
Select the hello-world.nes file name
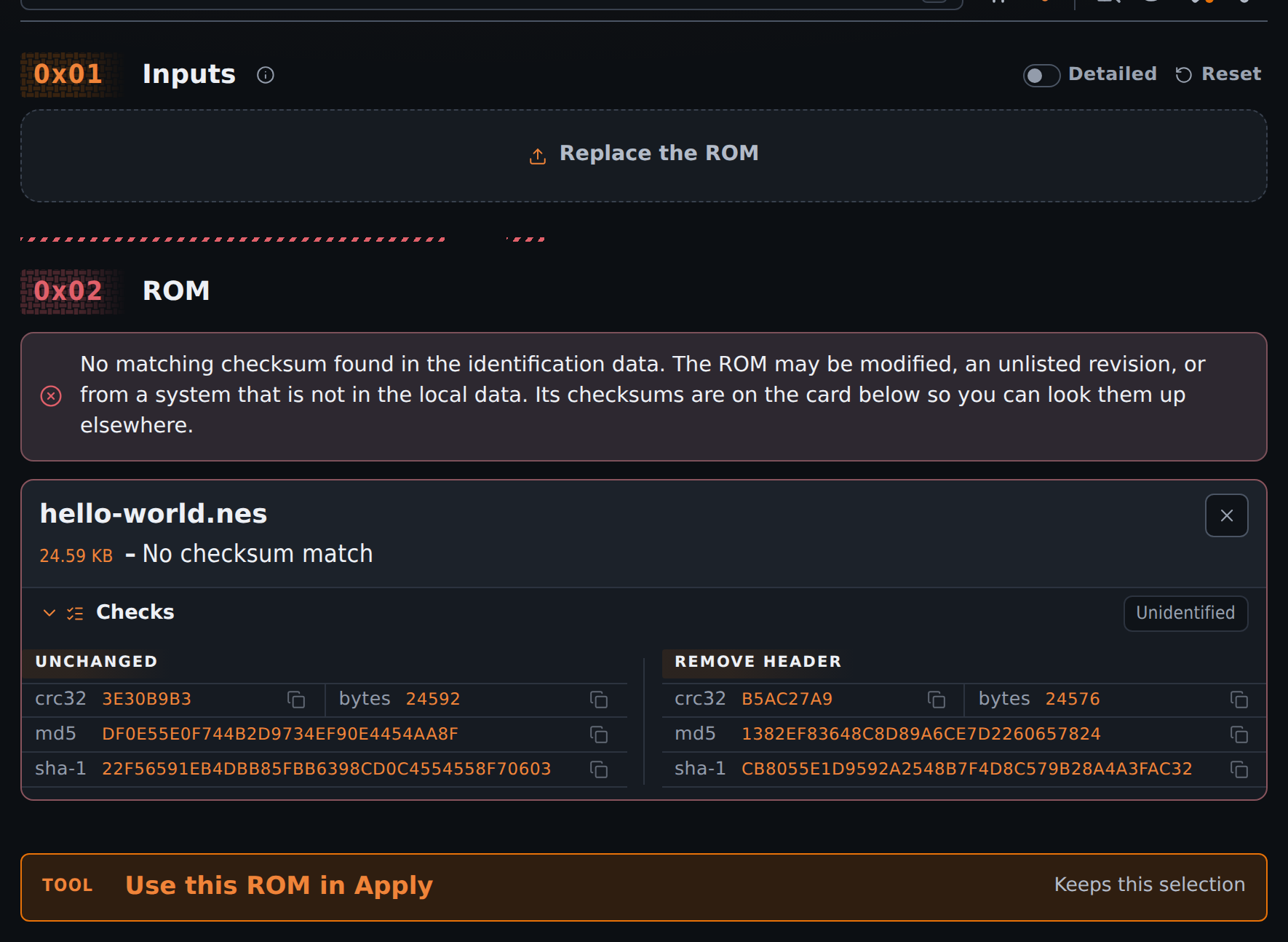tap(154, 514)
